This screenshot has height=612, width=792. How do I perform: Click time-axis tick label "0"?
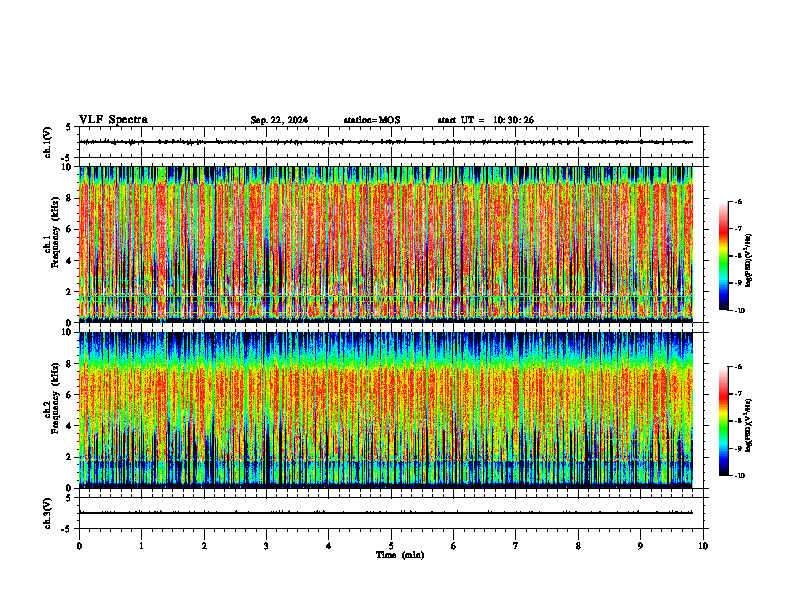[79, 546]
